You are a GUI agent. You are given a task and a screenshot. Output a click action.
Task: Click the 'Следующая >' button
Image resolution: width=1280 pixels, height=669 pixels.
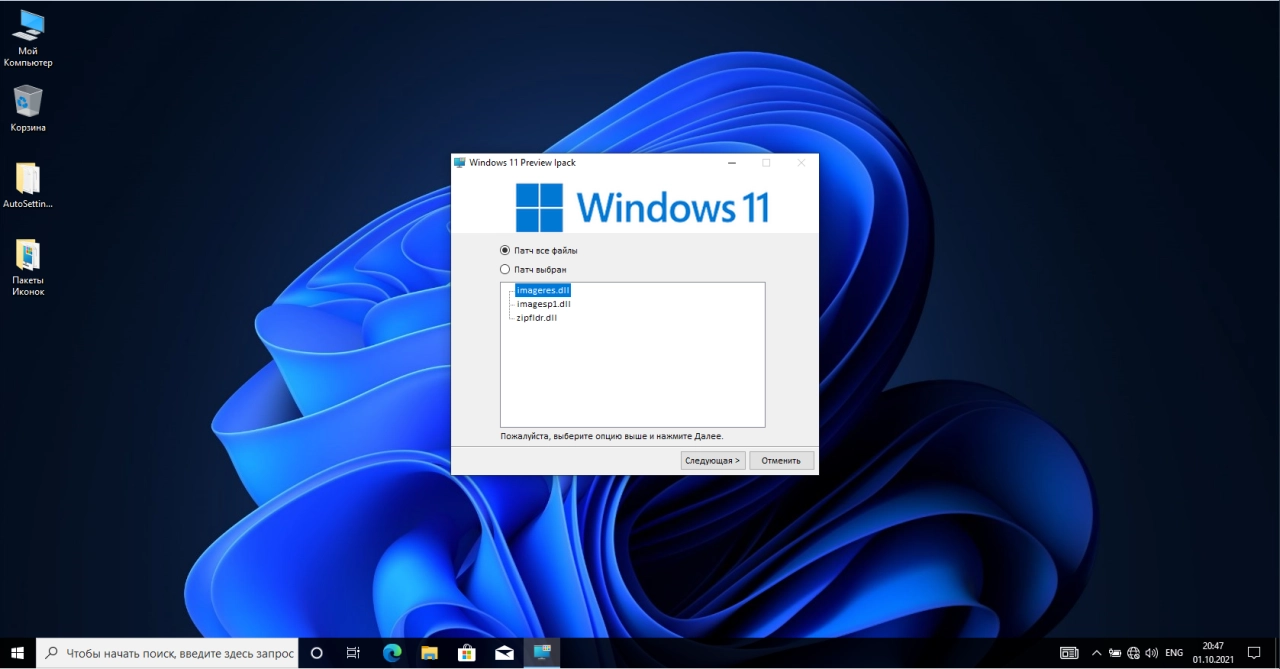[713, 461]
